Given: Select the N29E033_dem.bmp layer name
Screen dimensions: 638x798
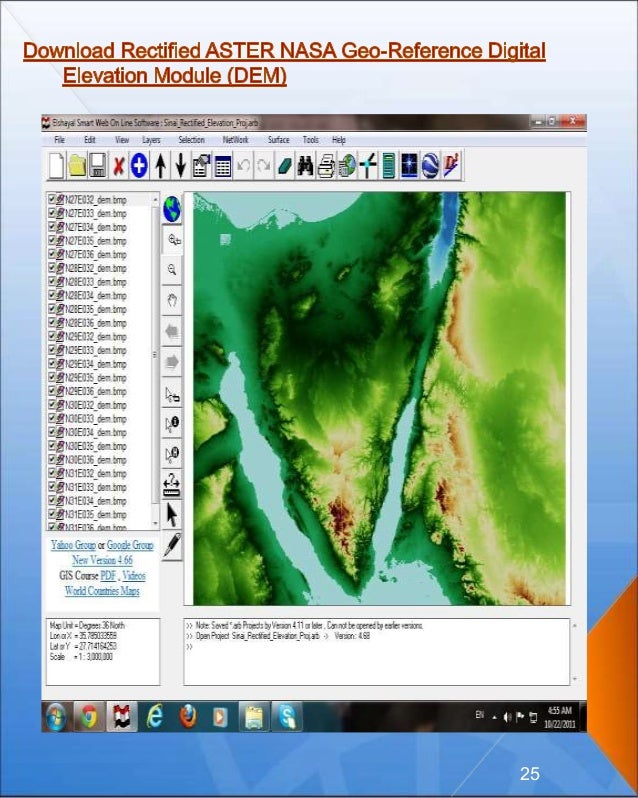Looking at the screenshot, I should coord(96,350).
